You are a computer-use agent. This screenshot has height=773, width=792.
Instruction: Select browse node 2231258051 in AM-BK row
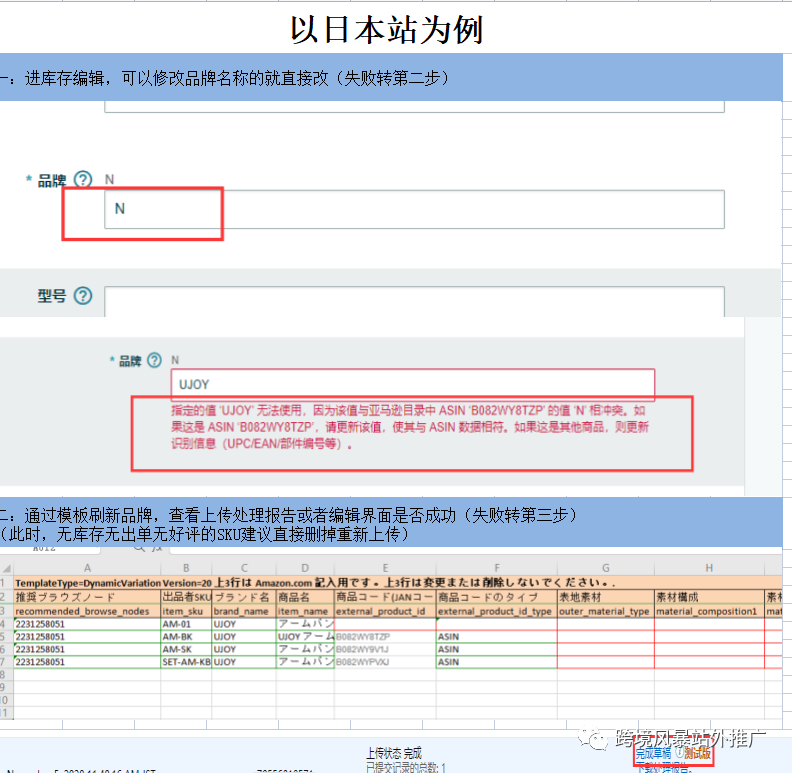tap(87, 637)
